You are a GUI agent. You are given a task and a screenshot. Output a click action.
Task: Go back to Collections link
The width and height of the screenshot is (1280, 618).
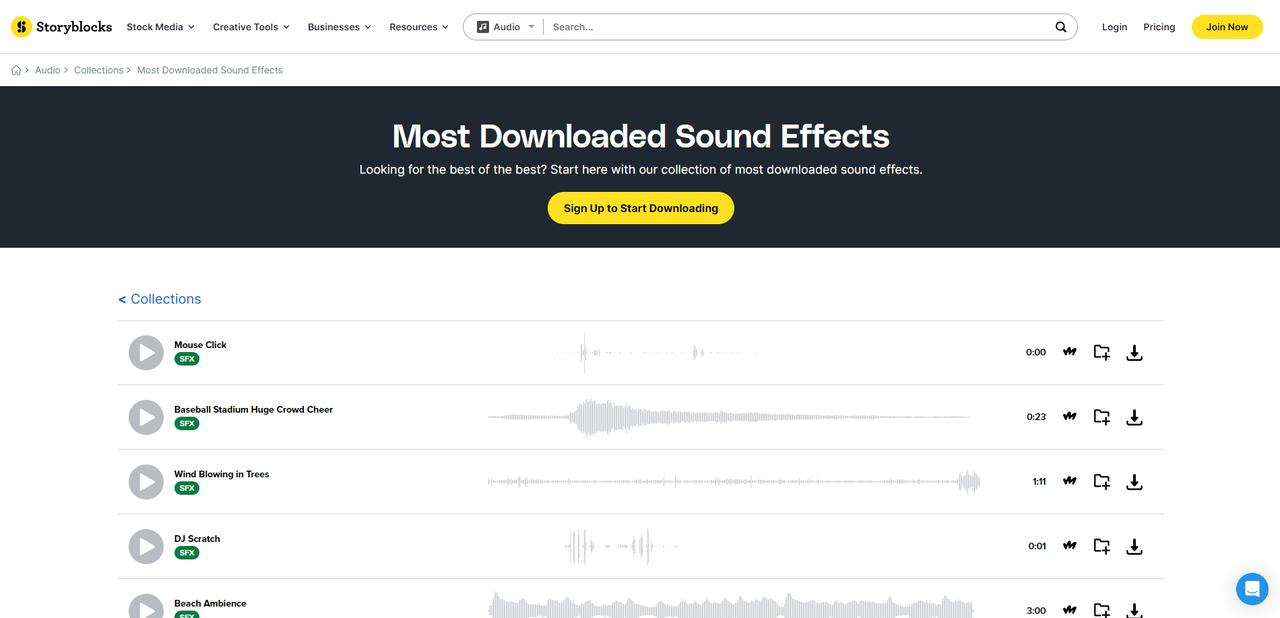[x=160, y=299]
